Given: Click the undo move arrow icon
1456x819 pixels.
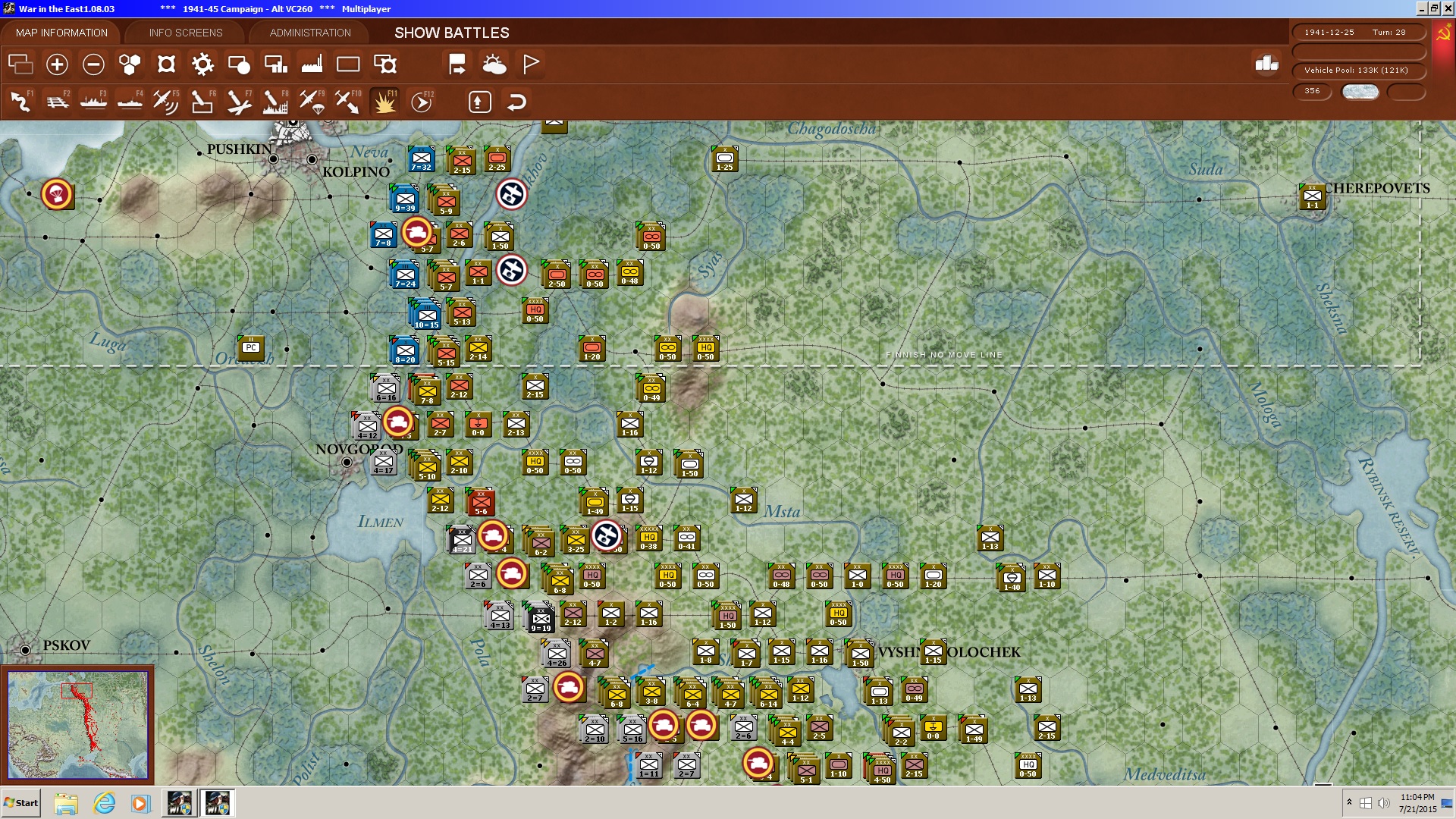Looking at the screenshot, I should tap(516, 102).
